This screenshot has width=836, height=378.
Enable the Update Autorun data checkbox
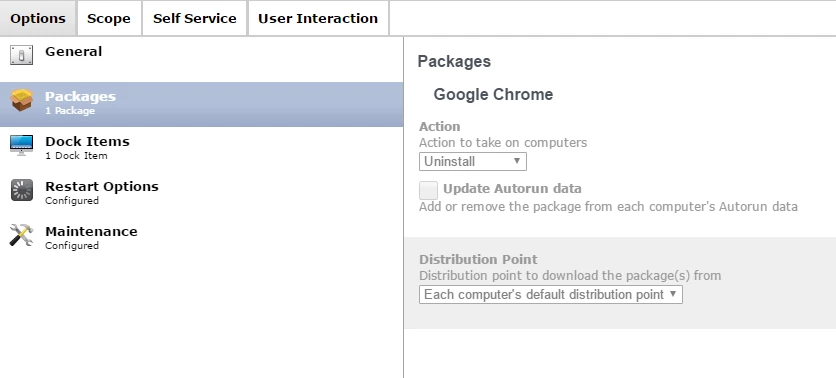click(x=428, y=190)
